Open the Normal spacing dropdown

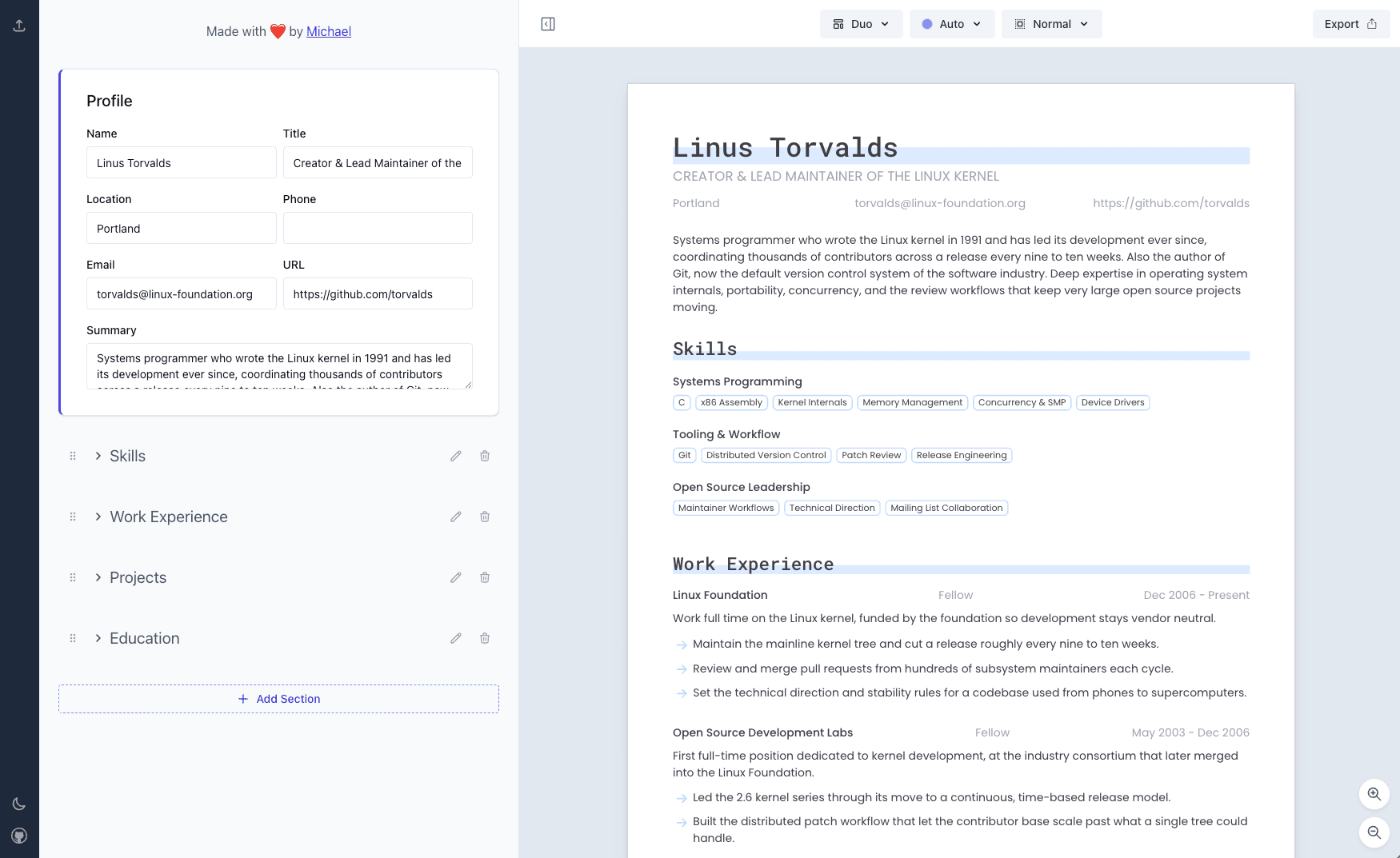coord(1052,24)
